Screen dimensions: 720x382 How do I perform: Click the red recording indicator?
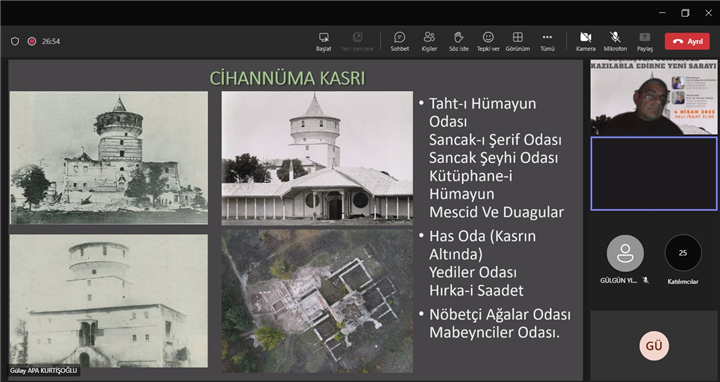(x=32, y=41)
